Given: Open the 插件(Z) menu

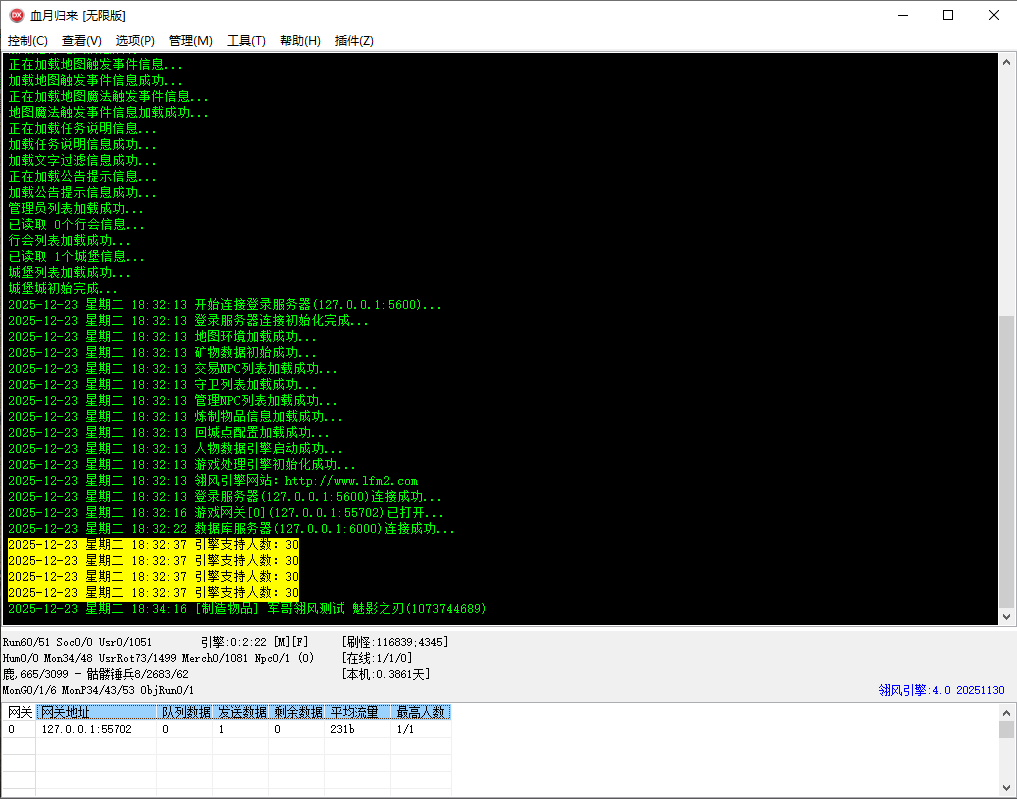Looking at the screenshot, I should point(354,41).
